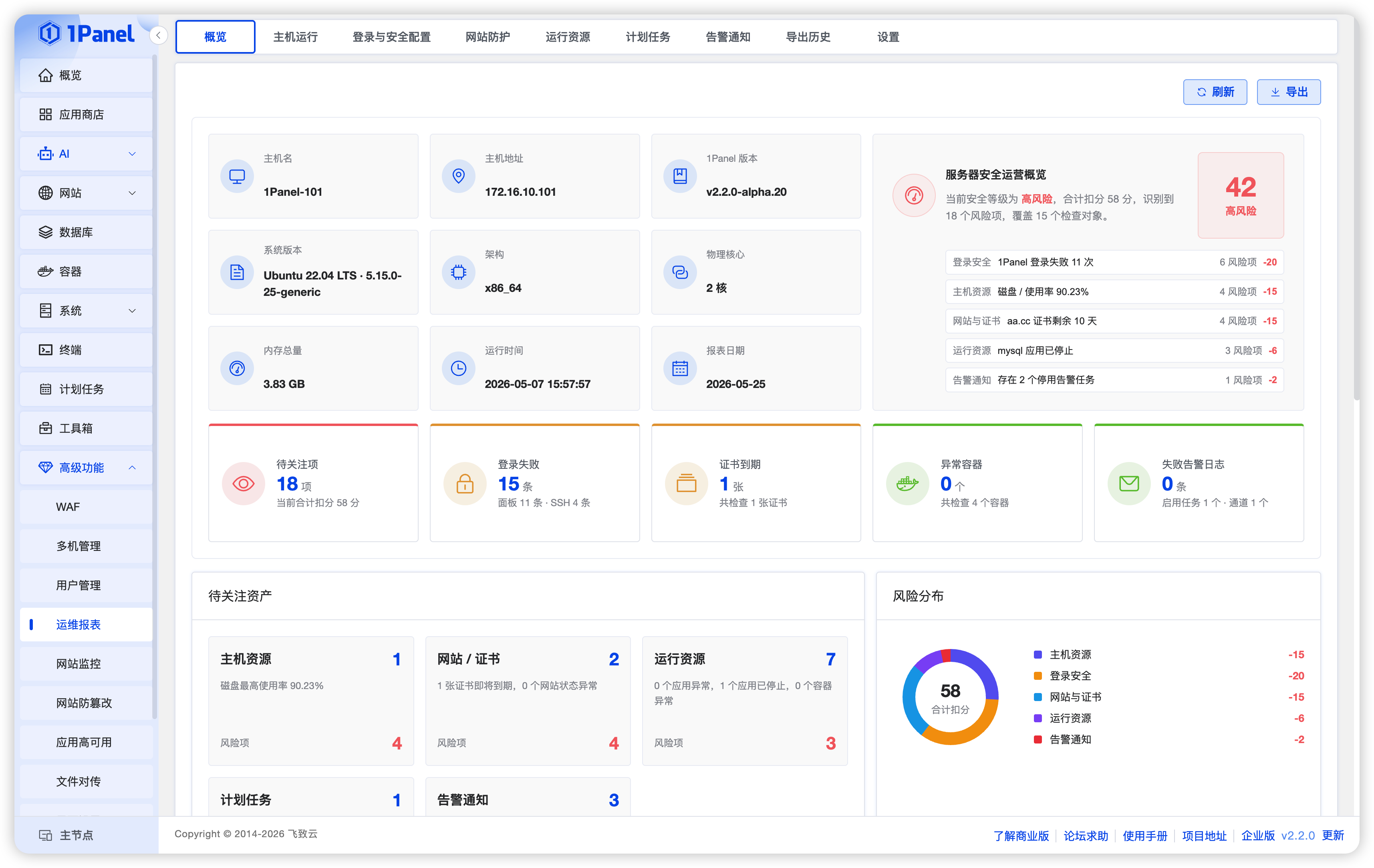The width and height of the screenshot is (1374, 868).
Task: Click the 导出 button
Action: (1288, 92)
